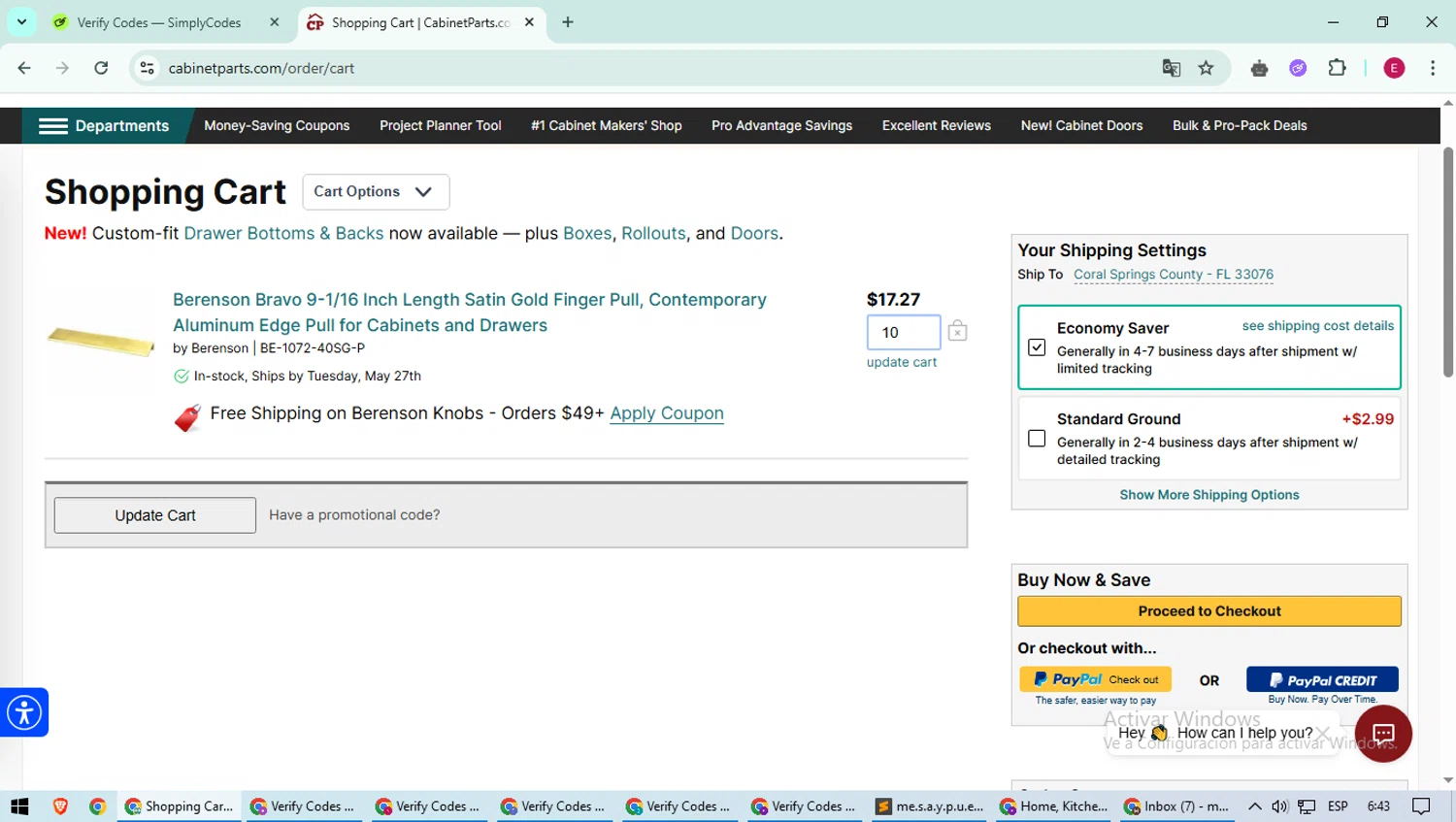The height and width of the screenshot is (822, 1456).
Task: Show hidden system tray icons
Action: coord(1255,806)
